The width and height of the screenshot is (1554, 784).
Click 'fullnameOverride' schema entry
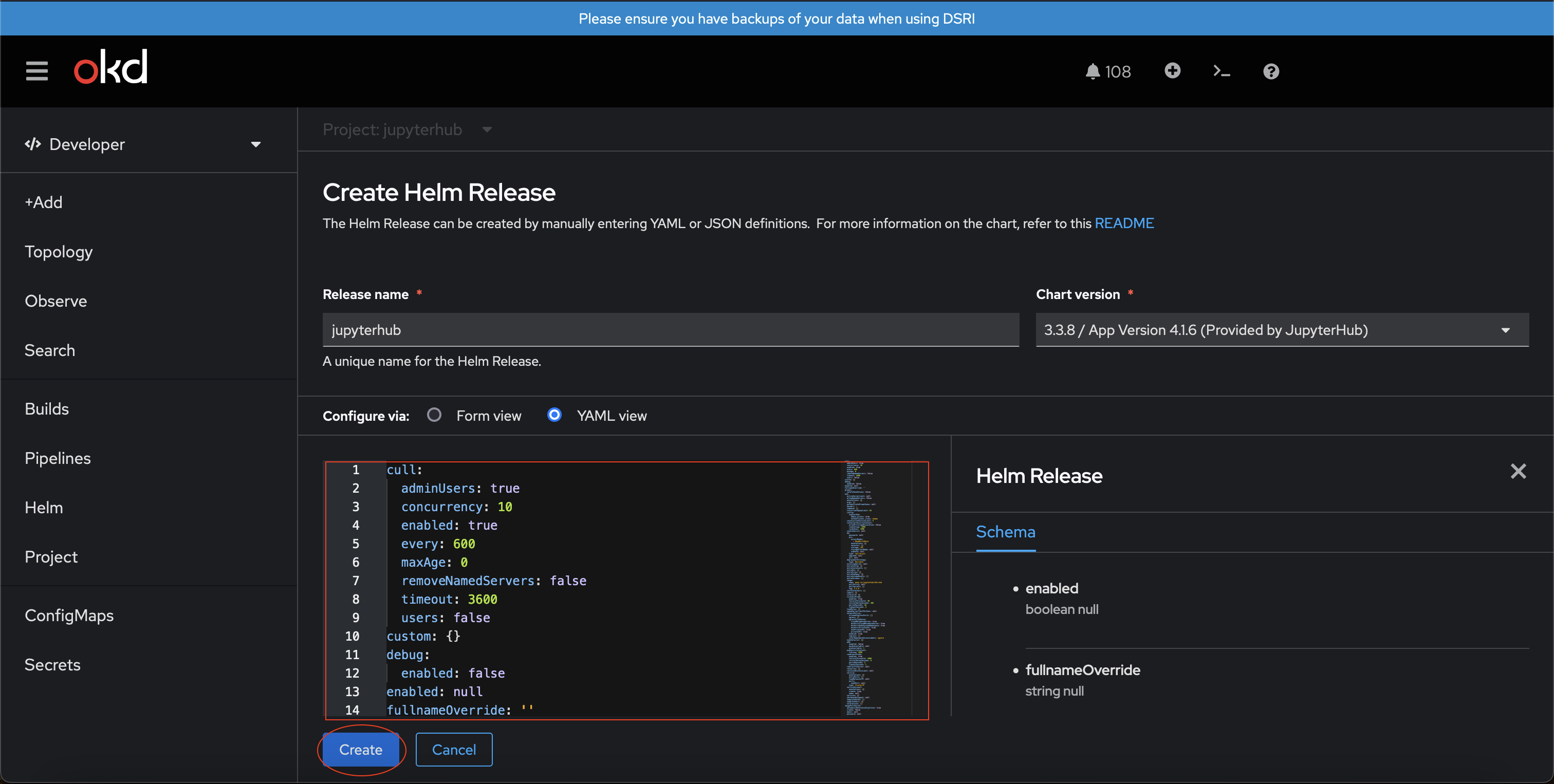(1082, 670)
